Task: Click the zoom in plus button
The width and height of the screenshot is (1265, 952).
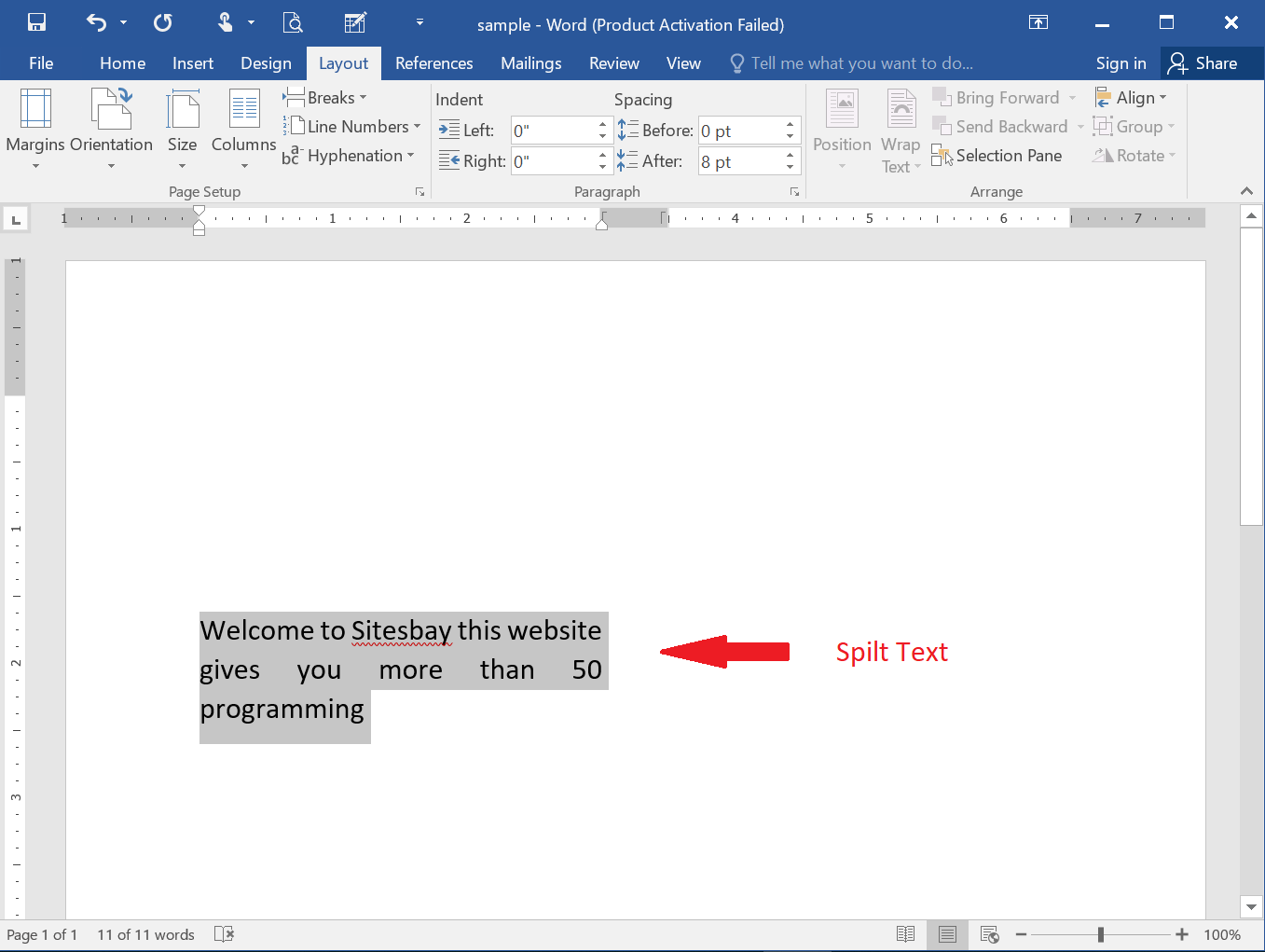Action: pos(1182,934)
